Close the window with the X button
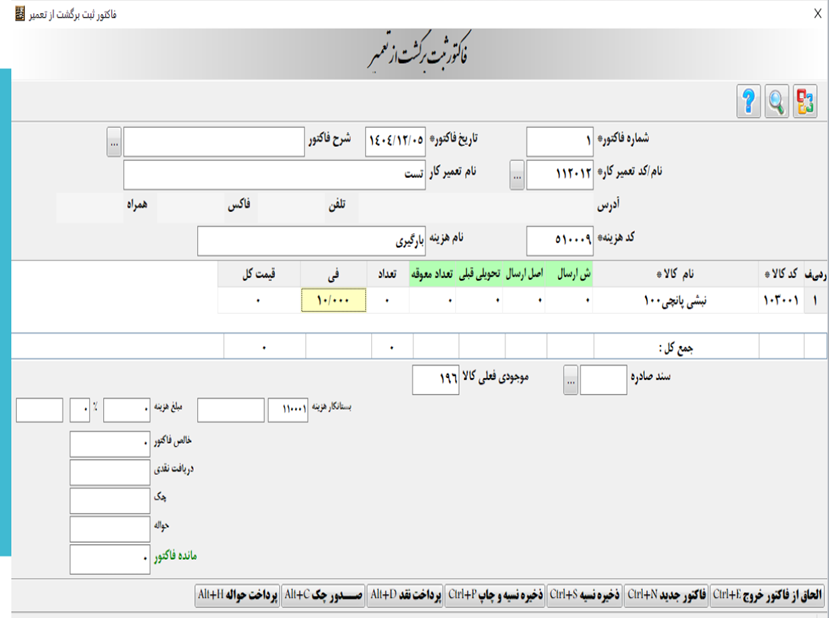The image size is (829, 618). (x=817, y=14)
